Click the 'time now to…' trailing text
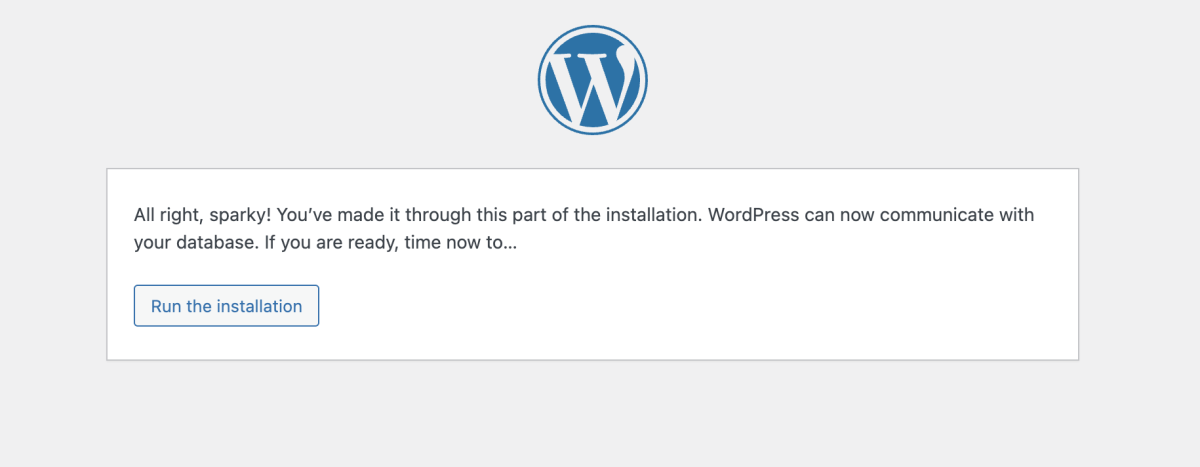The width and height of the screenshot is (1200, 467). coord(461,242)
